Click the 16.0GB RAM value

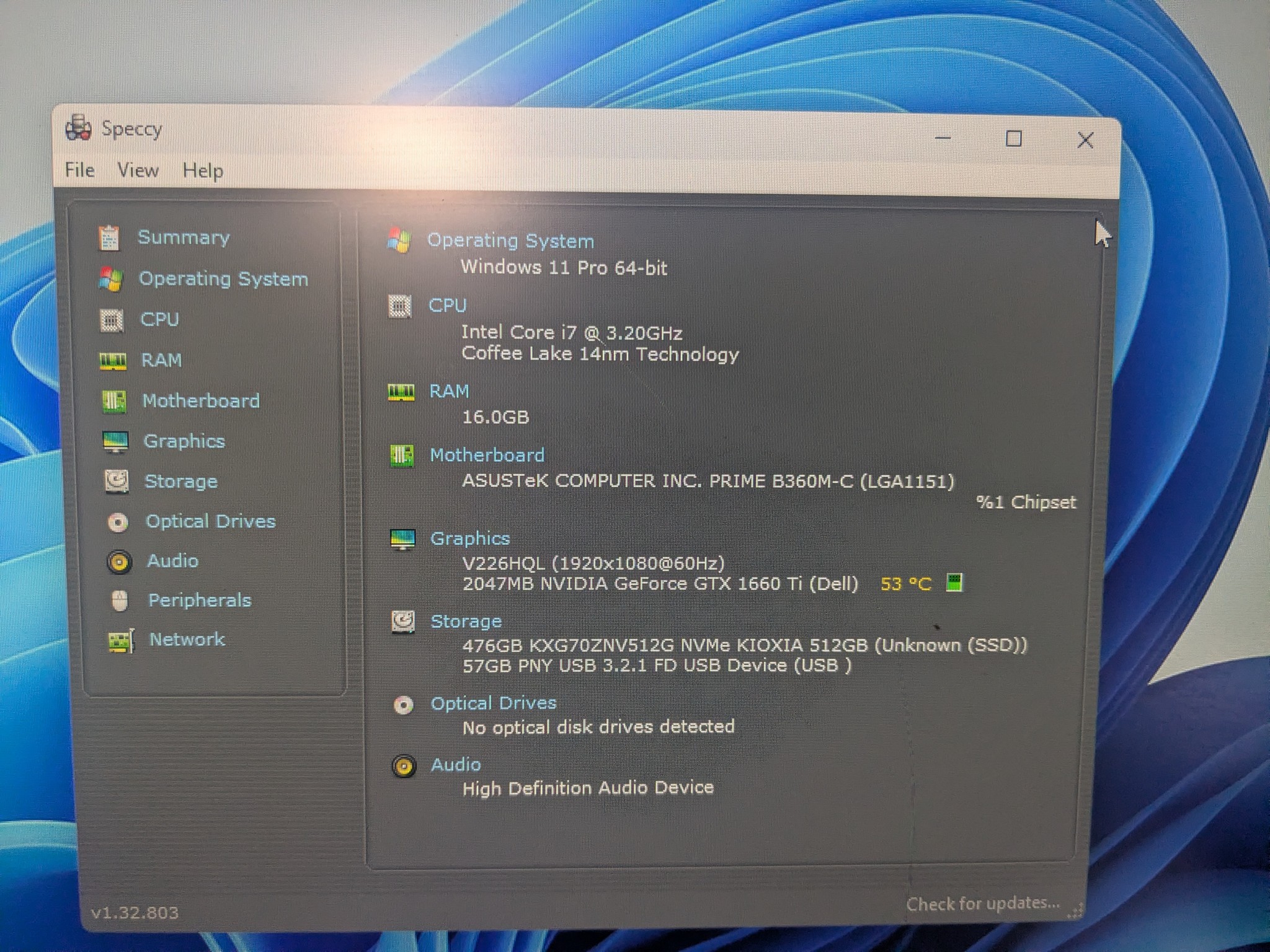pos(495,417)
